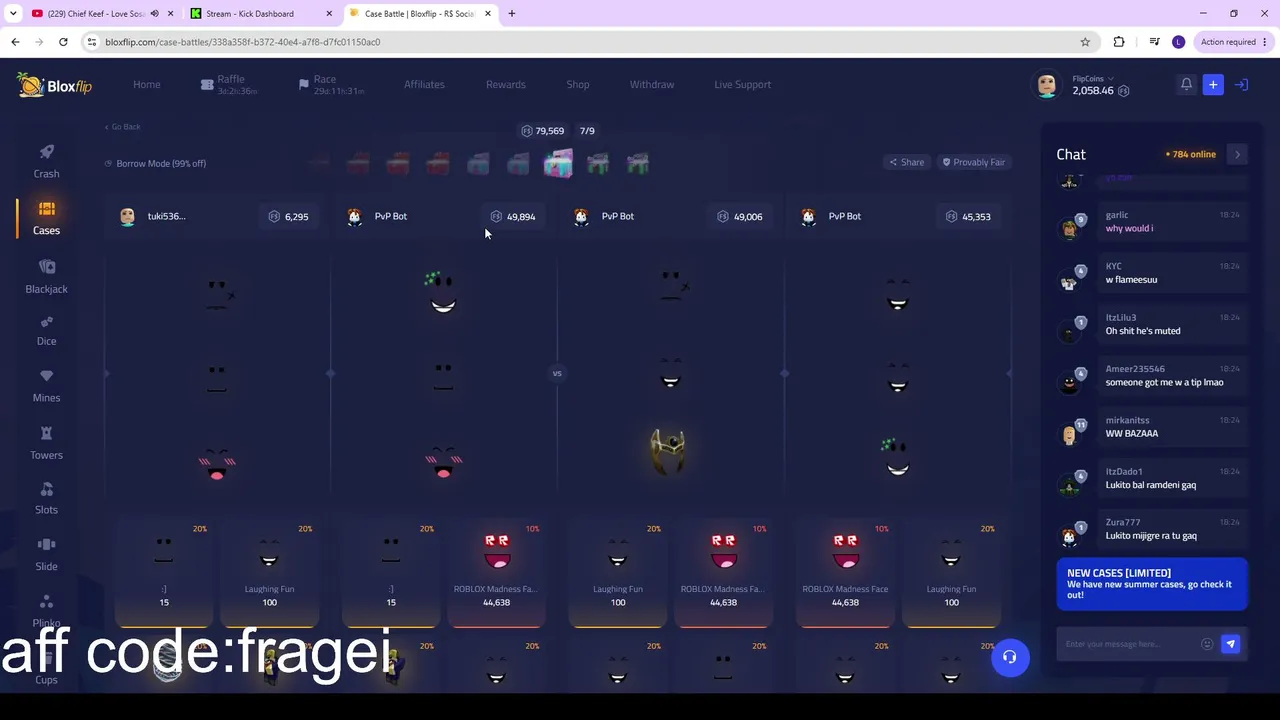Open the NEW CASES [LIMITED] announcement banner
The width and height of the screenshot is (1280, 720).
point(1152,584)
